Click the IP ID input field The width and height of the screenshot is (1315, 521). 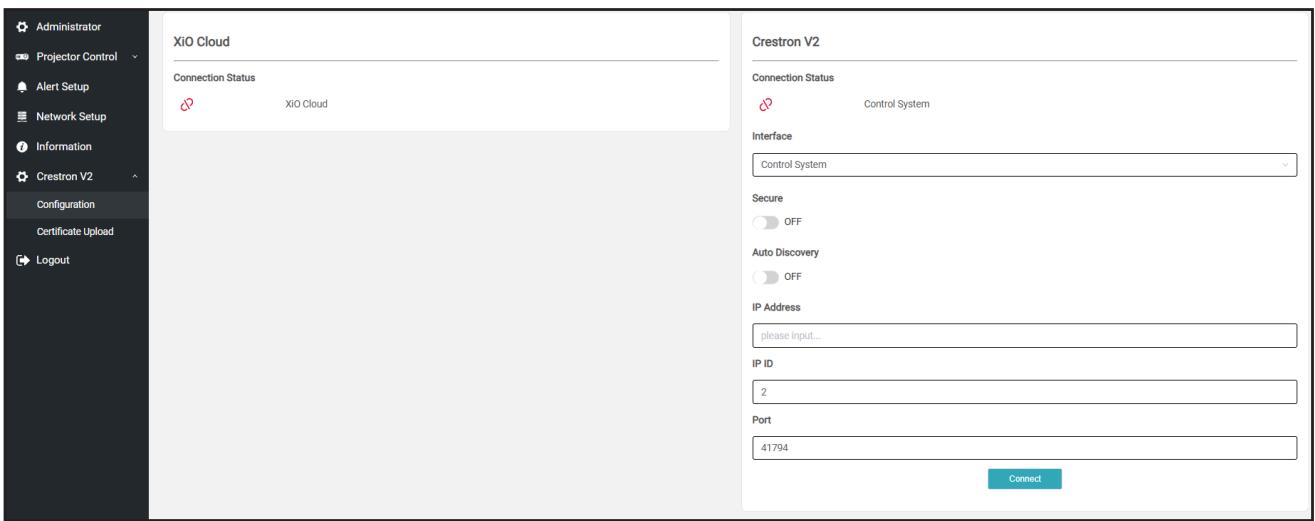(1023, 391)
